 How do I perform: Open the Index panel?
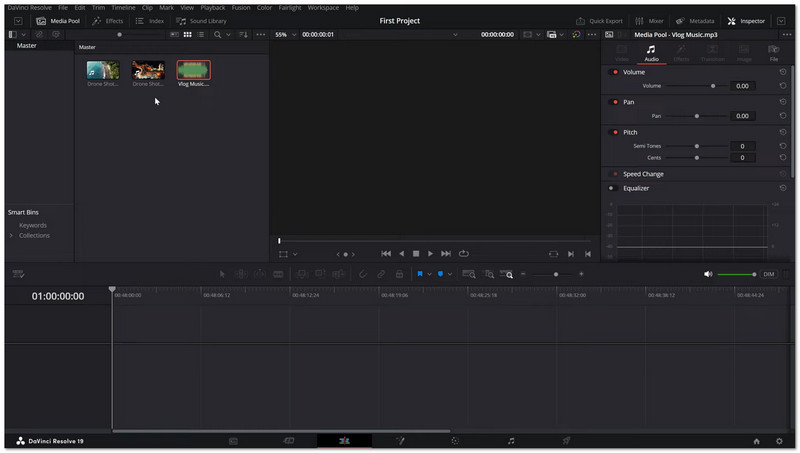pos(149,21)
